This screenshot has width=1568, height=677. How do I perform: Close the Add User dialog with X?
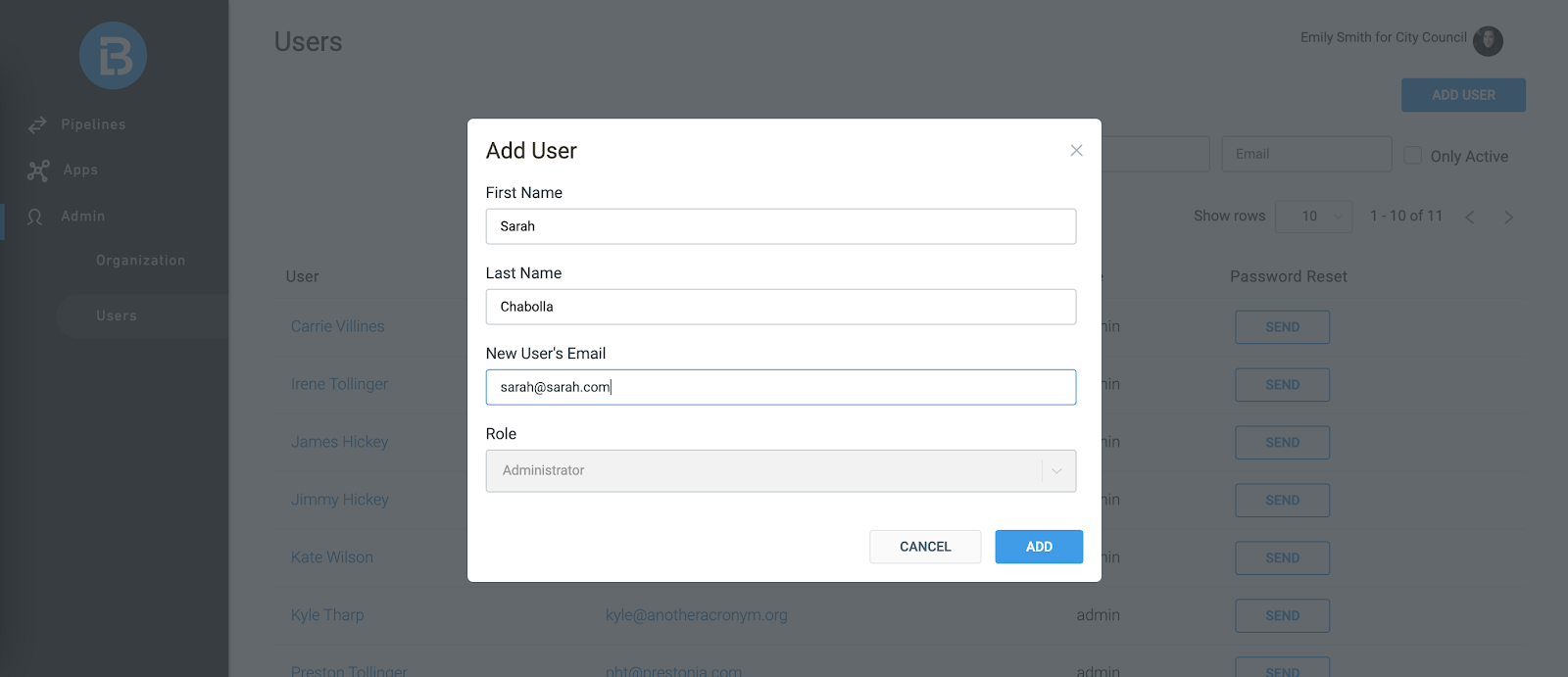tap(1076, 151)
